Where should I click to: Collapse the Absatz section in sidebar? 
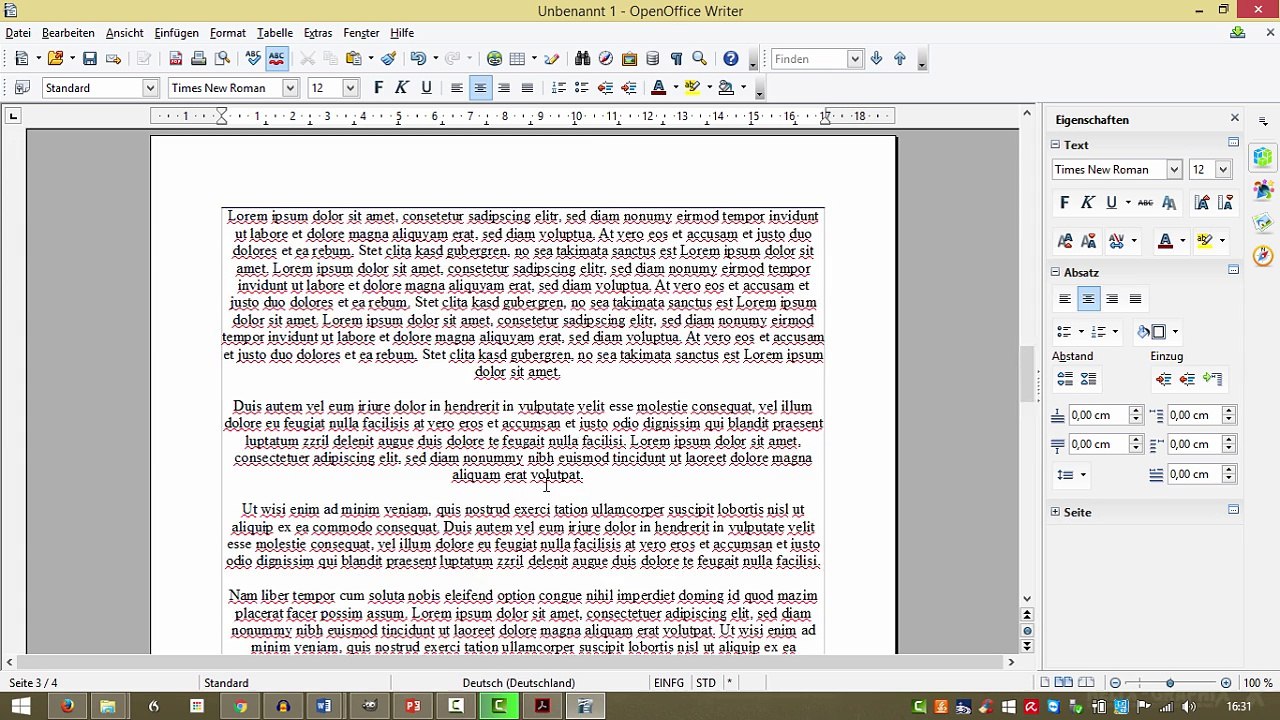point(1055,272)
